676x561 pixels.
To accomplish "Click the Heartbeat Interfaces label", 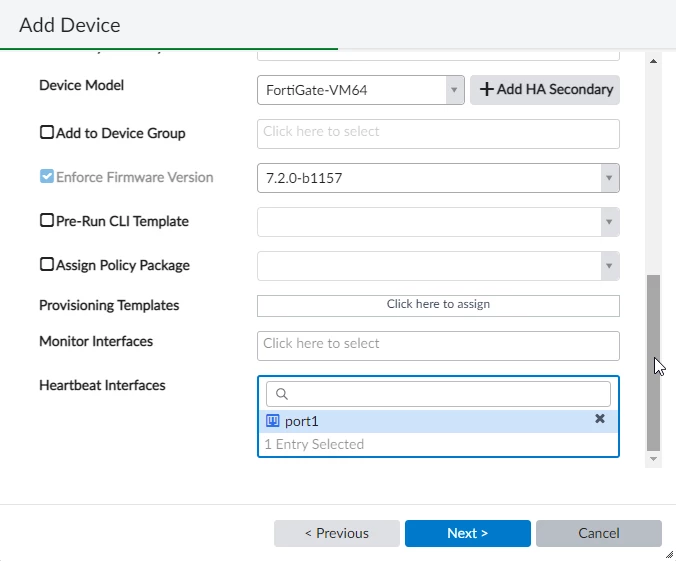I will tap(102, 385).
